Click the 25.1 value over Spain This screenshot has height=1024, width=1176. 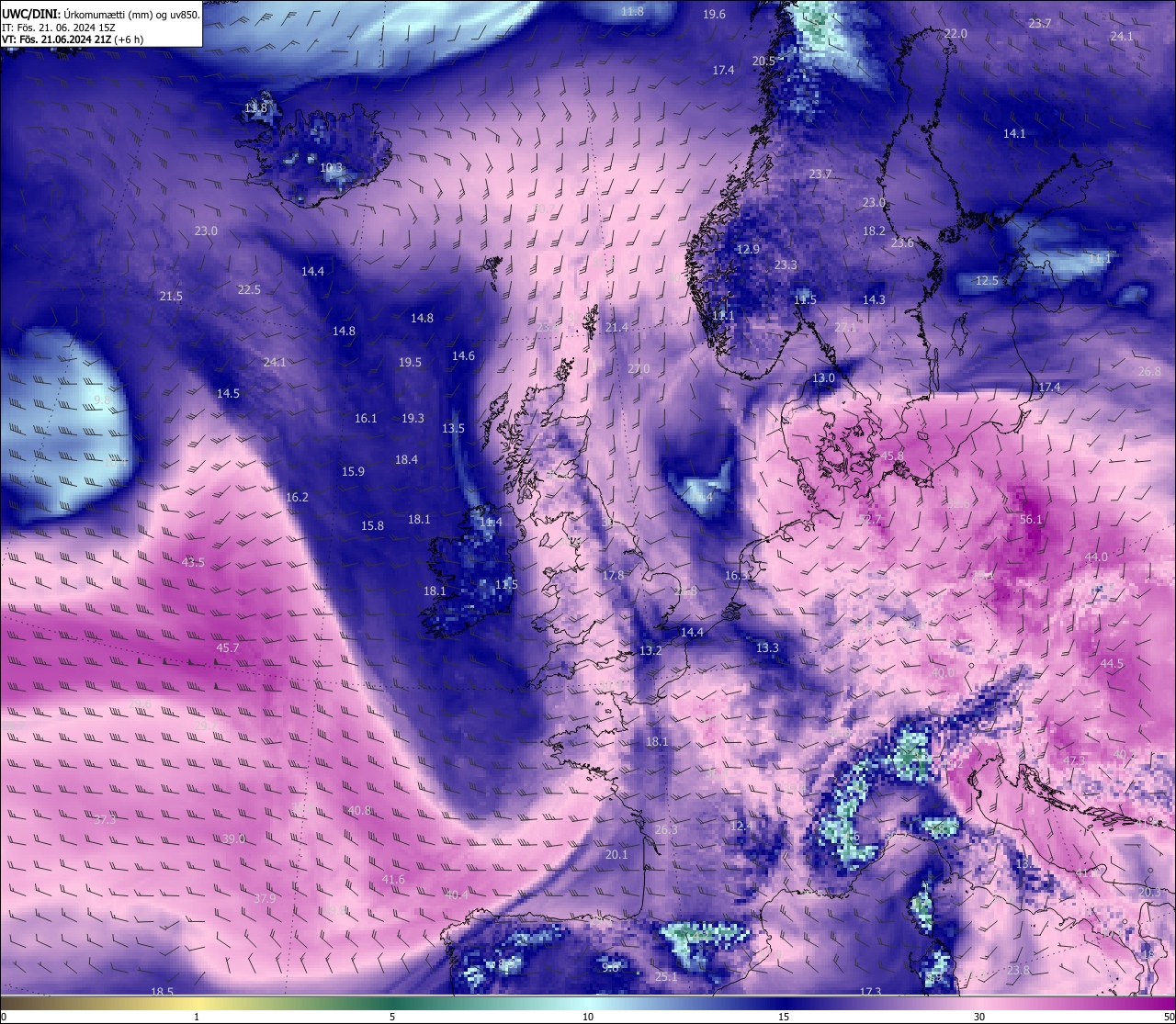click(x=666, y=977)
